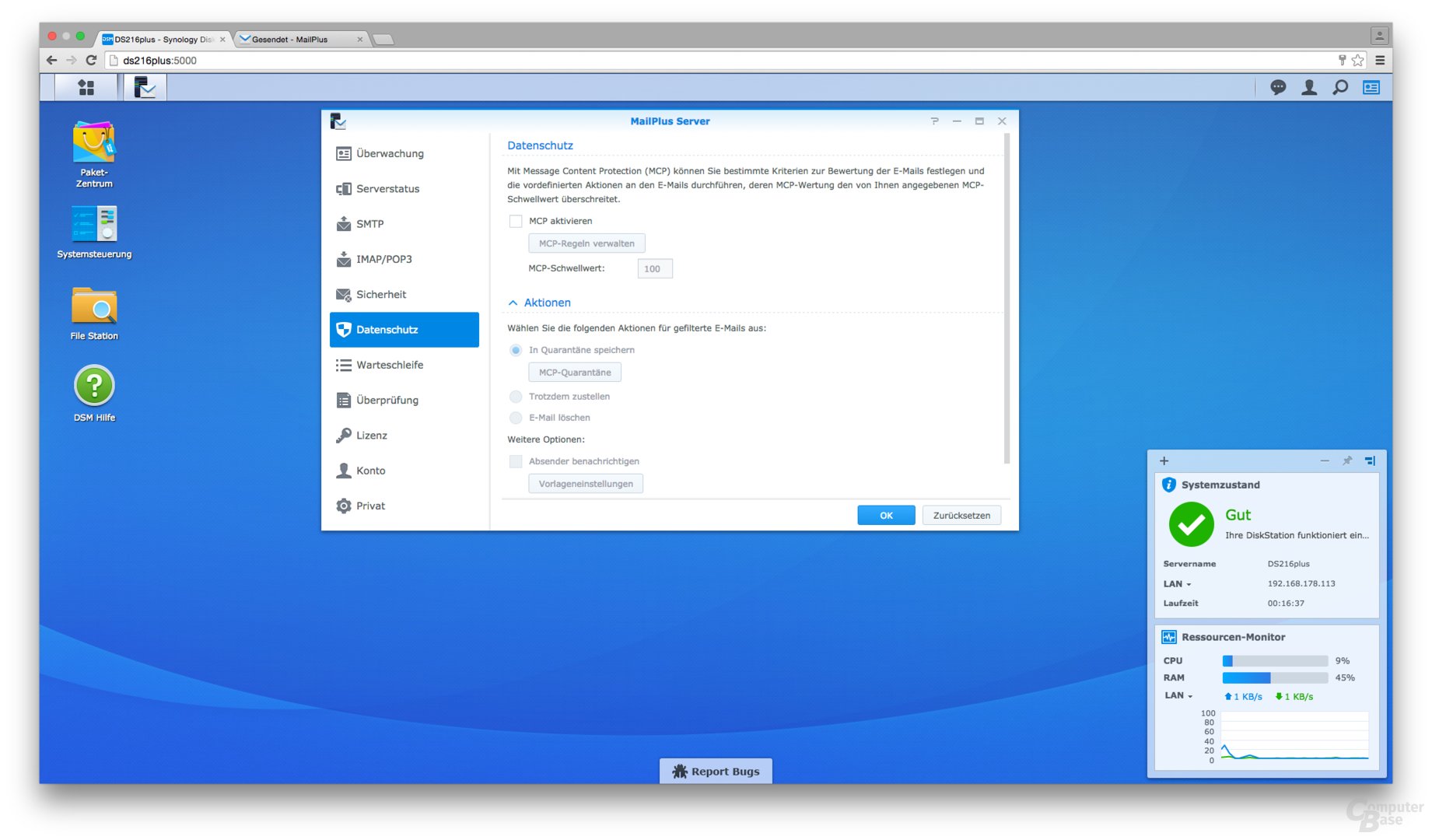Click the DSM search magnifier icon
The width and height of the screenshot is (1432, 840).
(1340, 88)
